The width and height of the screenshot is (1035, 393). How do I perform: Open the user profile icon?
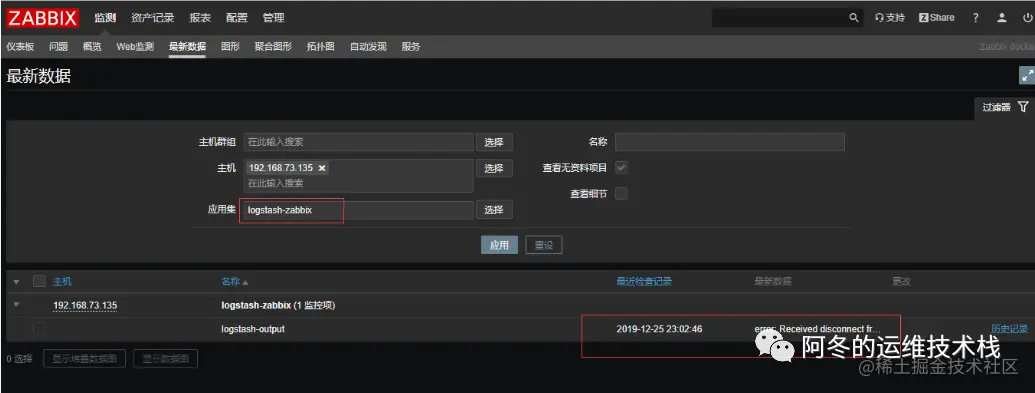click(x=1002, y=18)
